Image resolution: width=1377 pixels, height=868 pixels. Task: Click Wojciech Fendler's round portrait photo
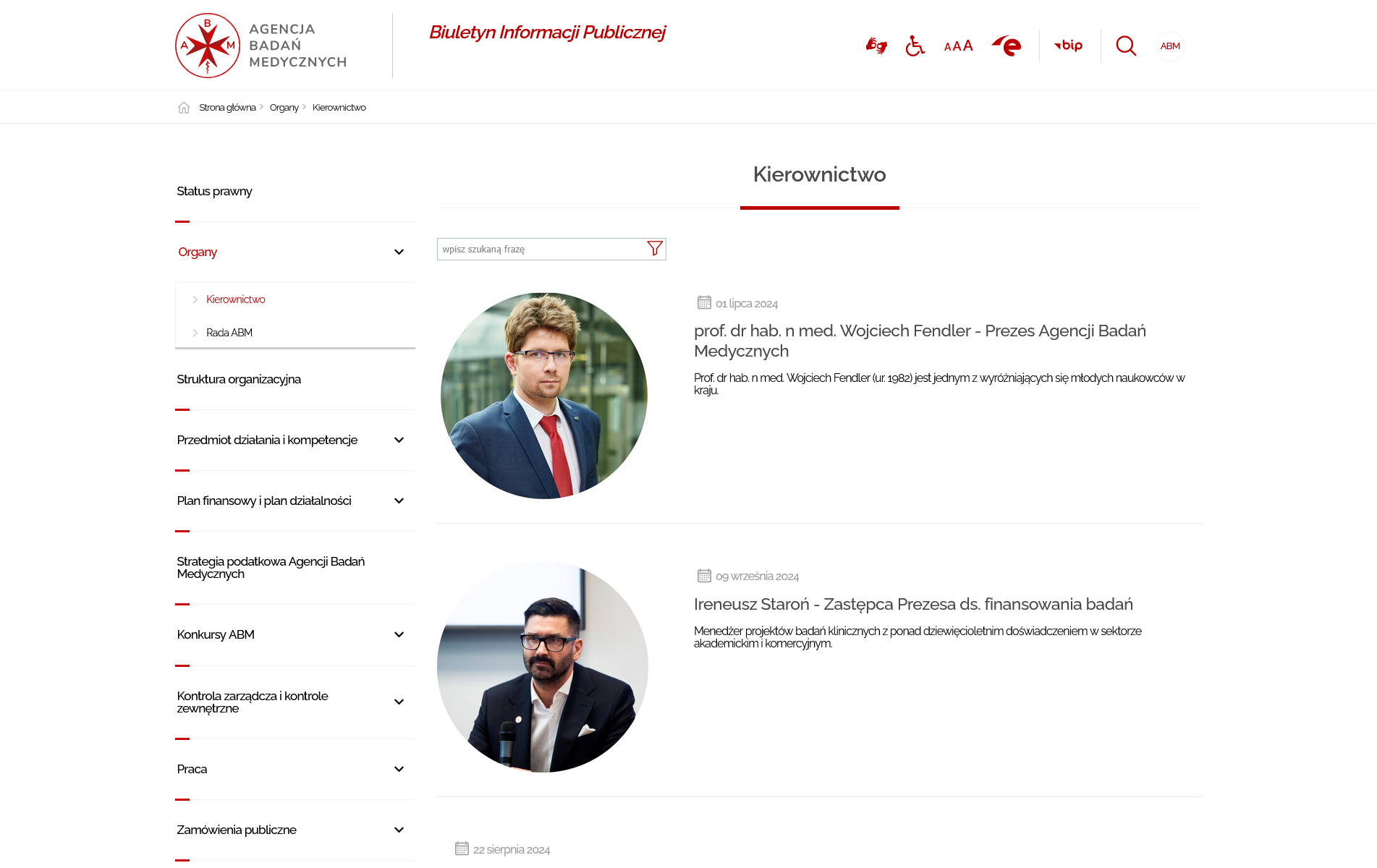(544, 396)
